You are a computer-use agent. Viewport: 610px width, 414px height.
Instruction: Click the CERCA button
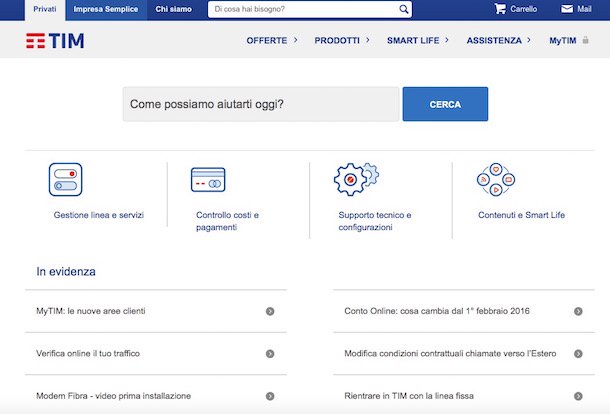coord(445,104)
